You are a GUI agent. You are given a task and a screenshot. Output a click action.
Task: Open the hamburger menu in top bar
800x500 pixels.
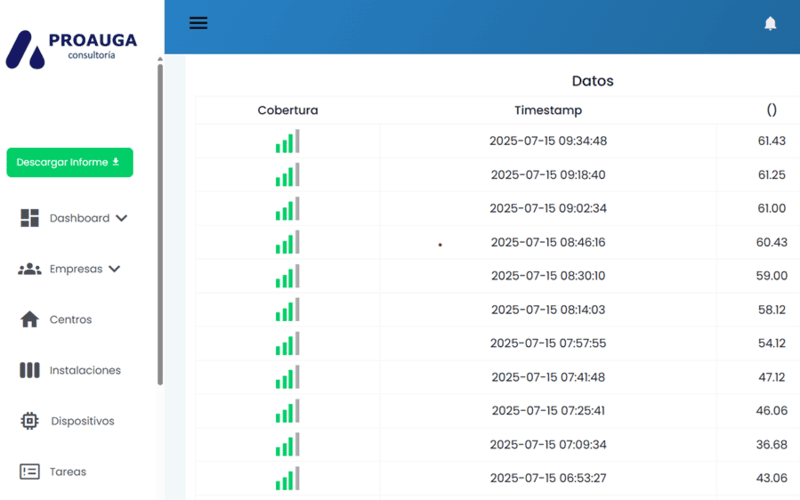198,23
